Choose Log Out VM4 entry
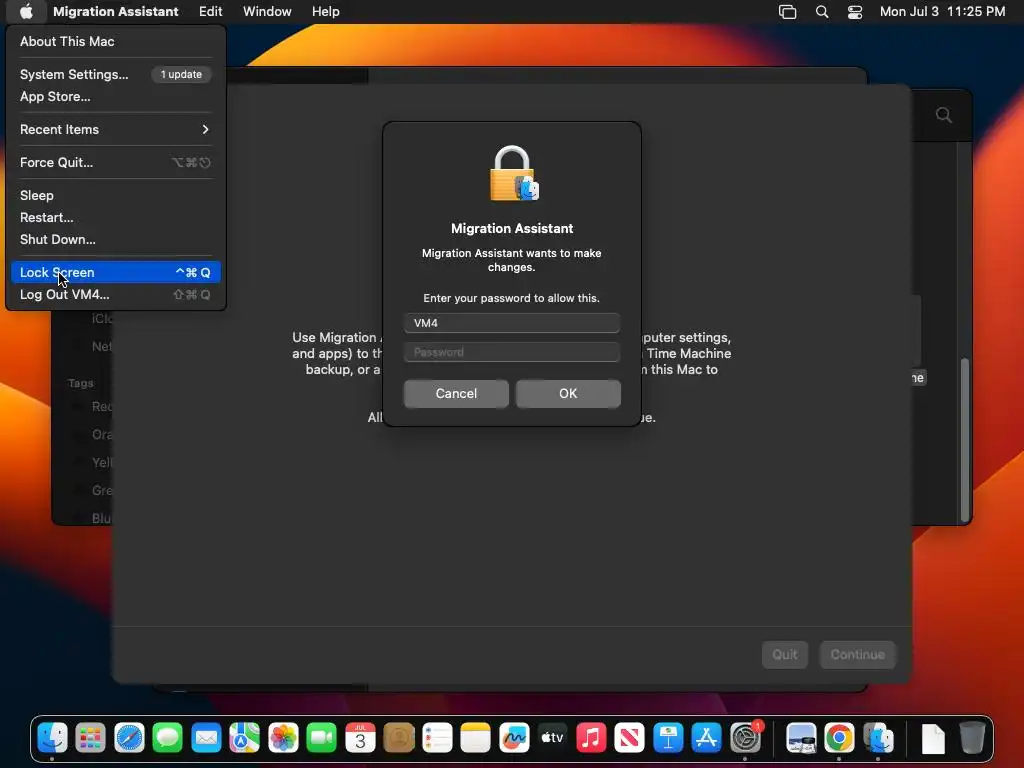 [116, 295]
